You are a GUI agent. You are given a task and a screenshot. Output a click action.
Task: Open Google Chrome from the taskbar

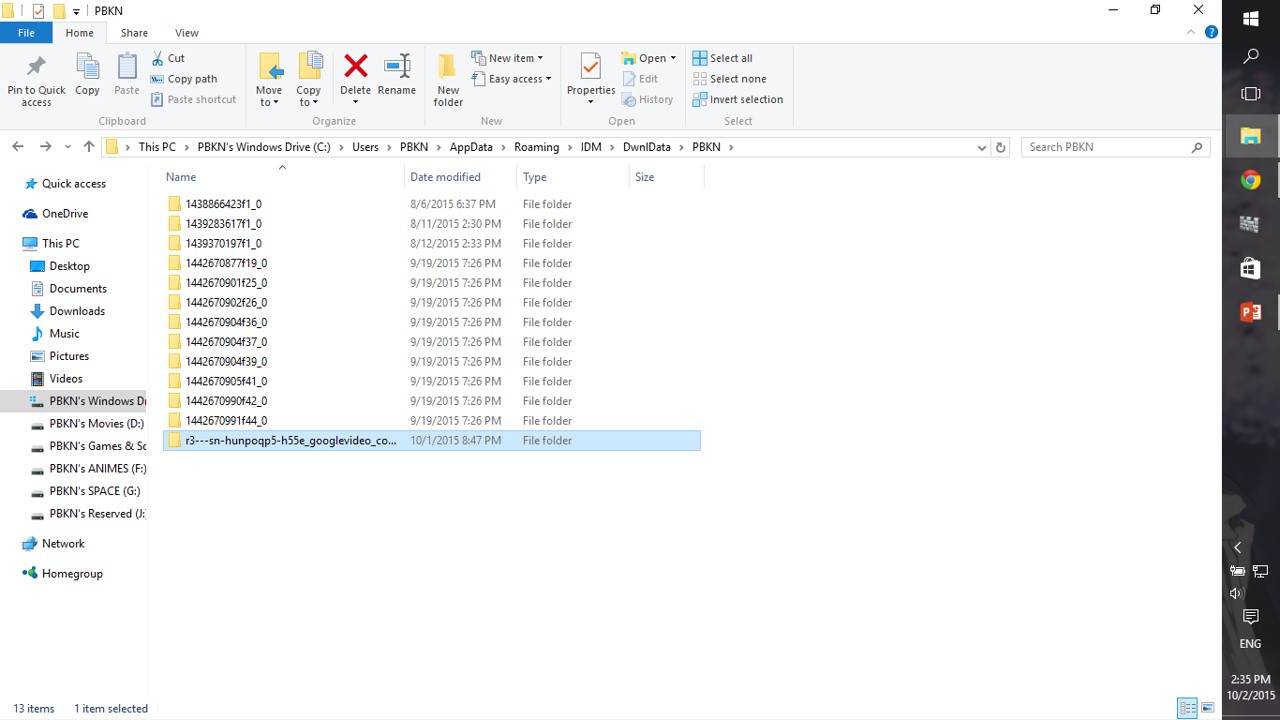(x=1250, y=180)
